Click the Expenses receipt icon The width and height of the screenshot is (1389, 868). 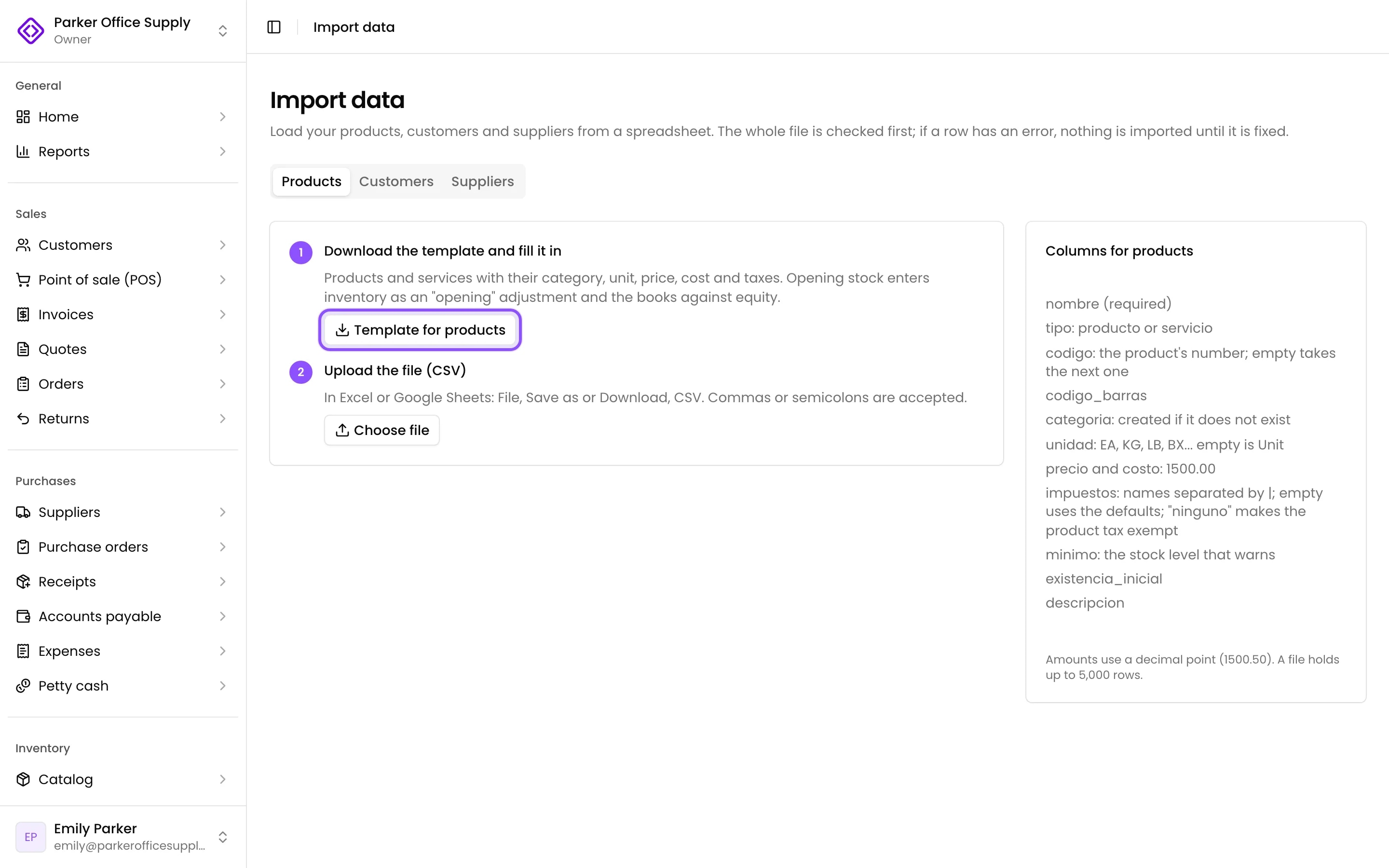point(23,651)
